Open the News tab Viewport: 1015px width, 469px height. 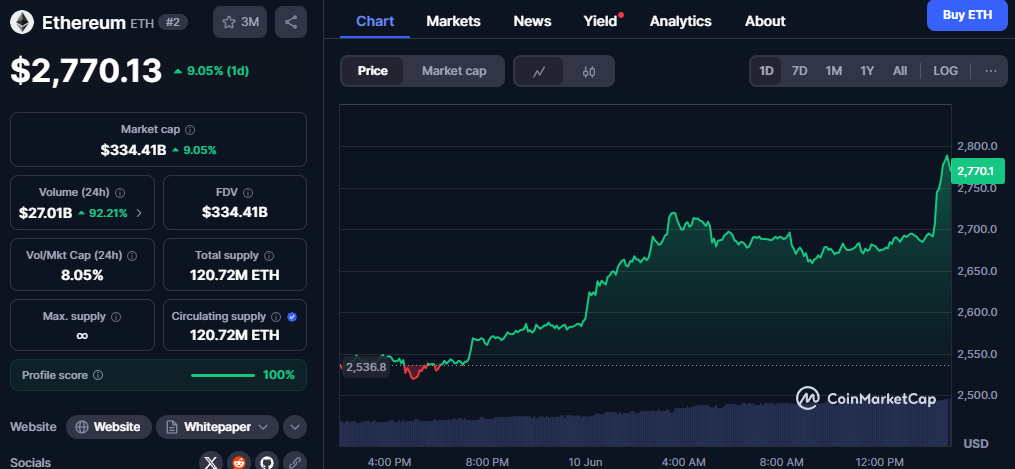(532, 21)
